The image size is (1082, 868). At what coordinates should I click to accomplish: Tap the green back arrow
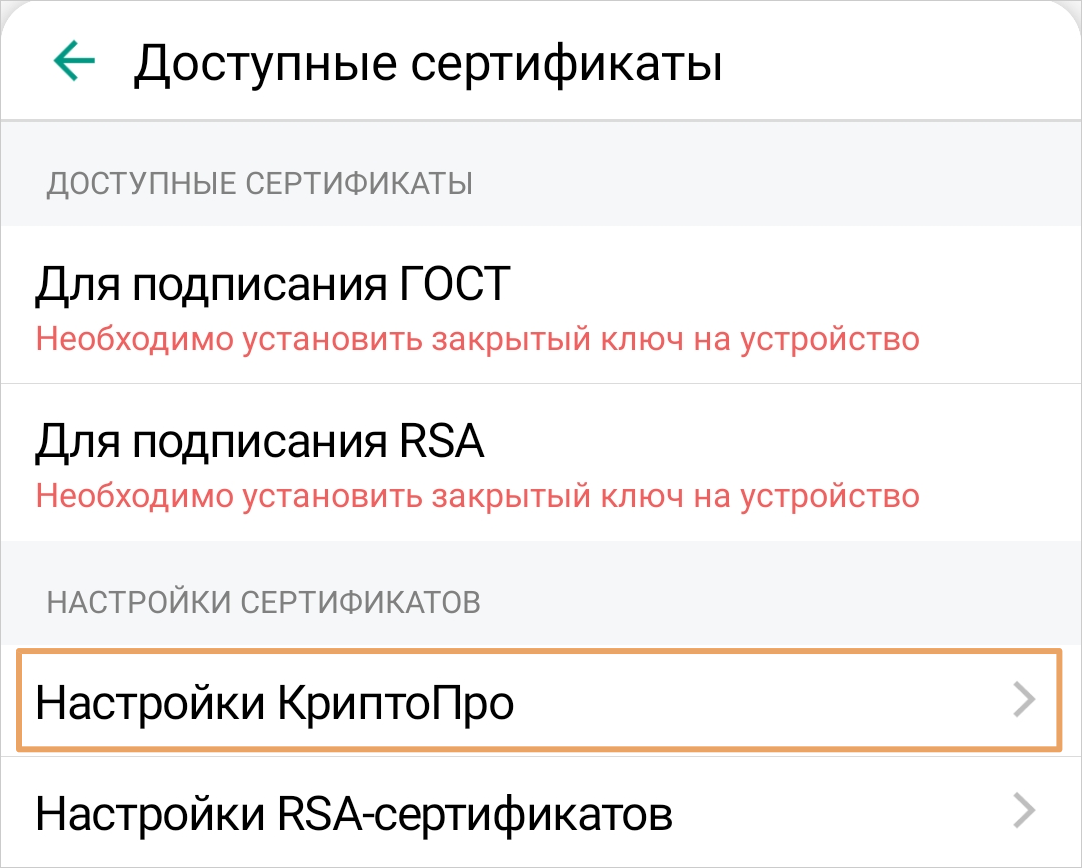click(x=74, y=62)
